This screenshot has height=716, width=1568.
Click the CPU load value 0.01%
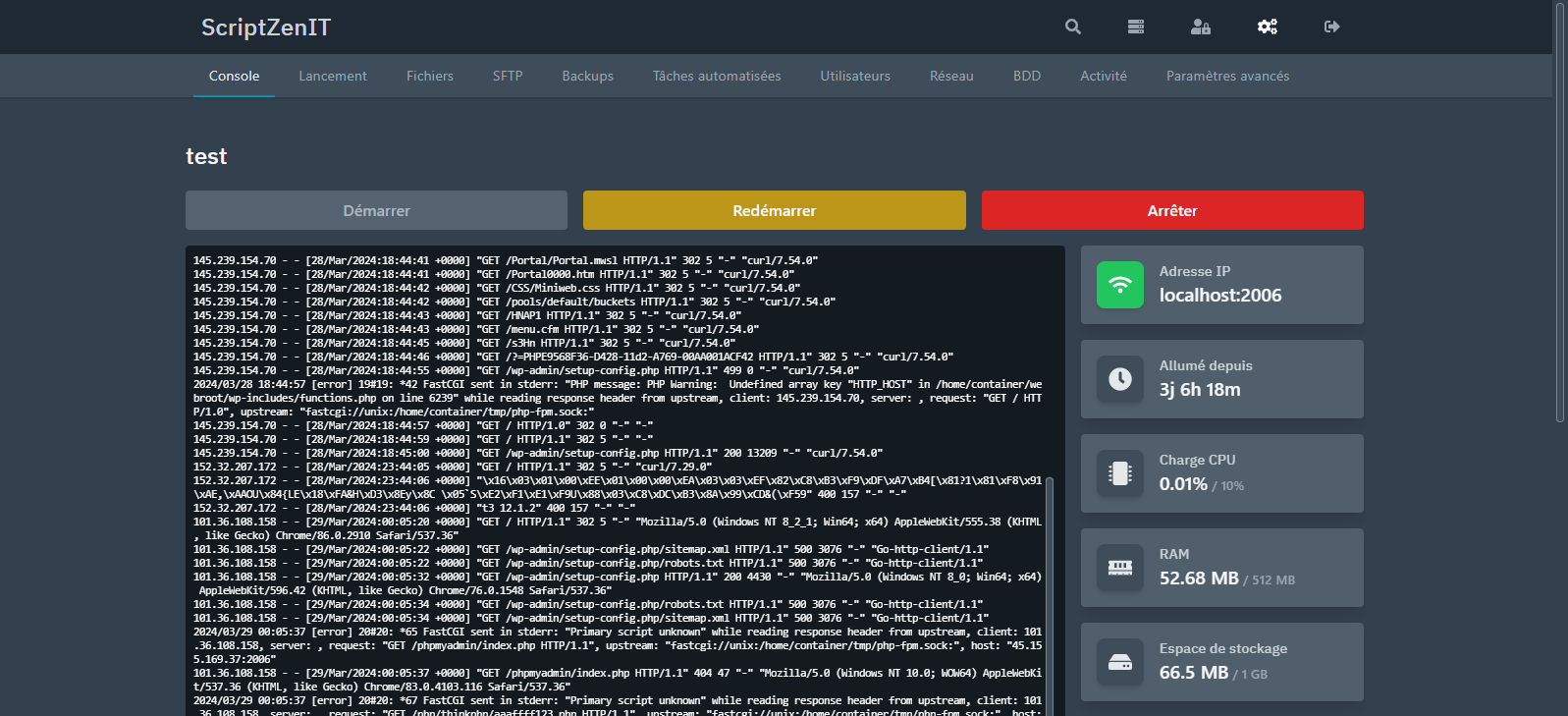pyautogui.click(x=1183, y=484)
